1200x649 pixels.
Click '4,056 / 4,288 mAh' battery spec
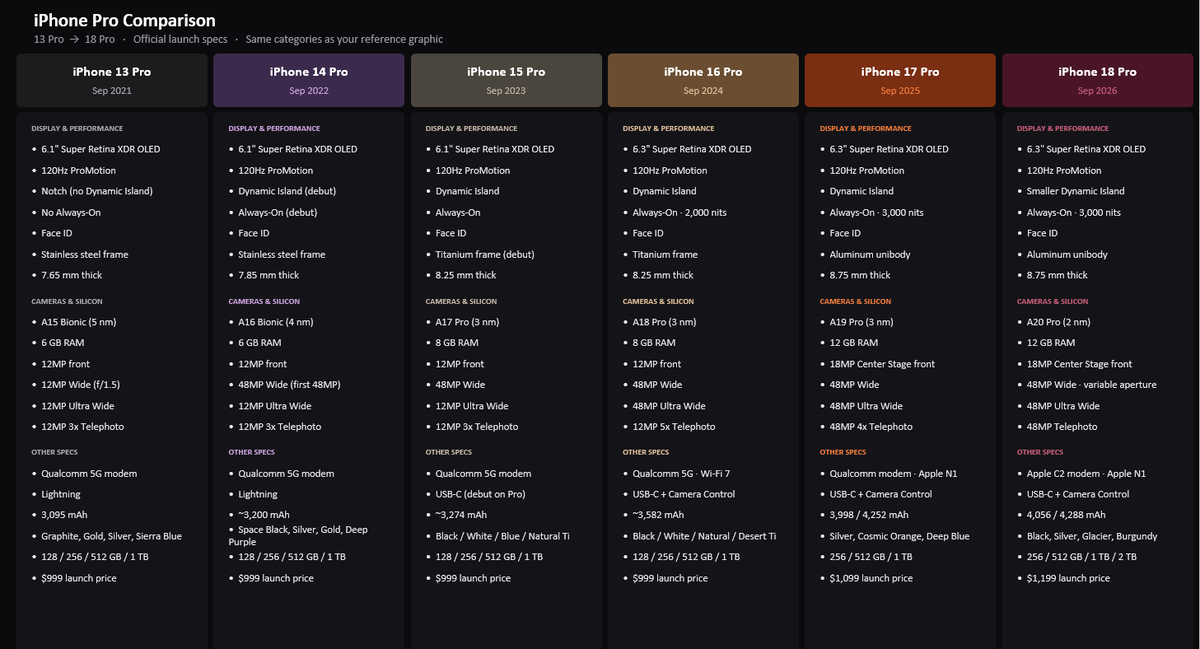click(1066, 515)
